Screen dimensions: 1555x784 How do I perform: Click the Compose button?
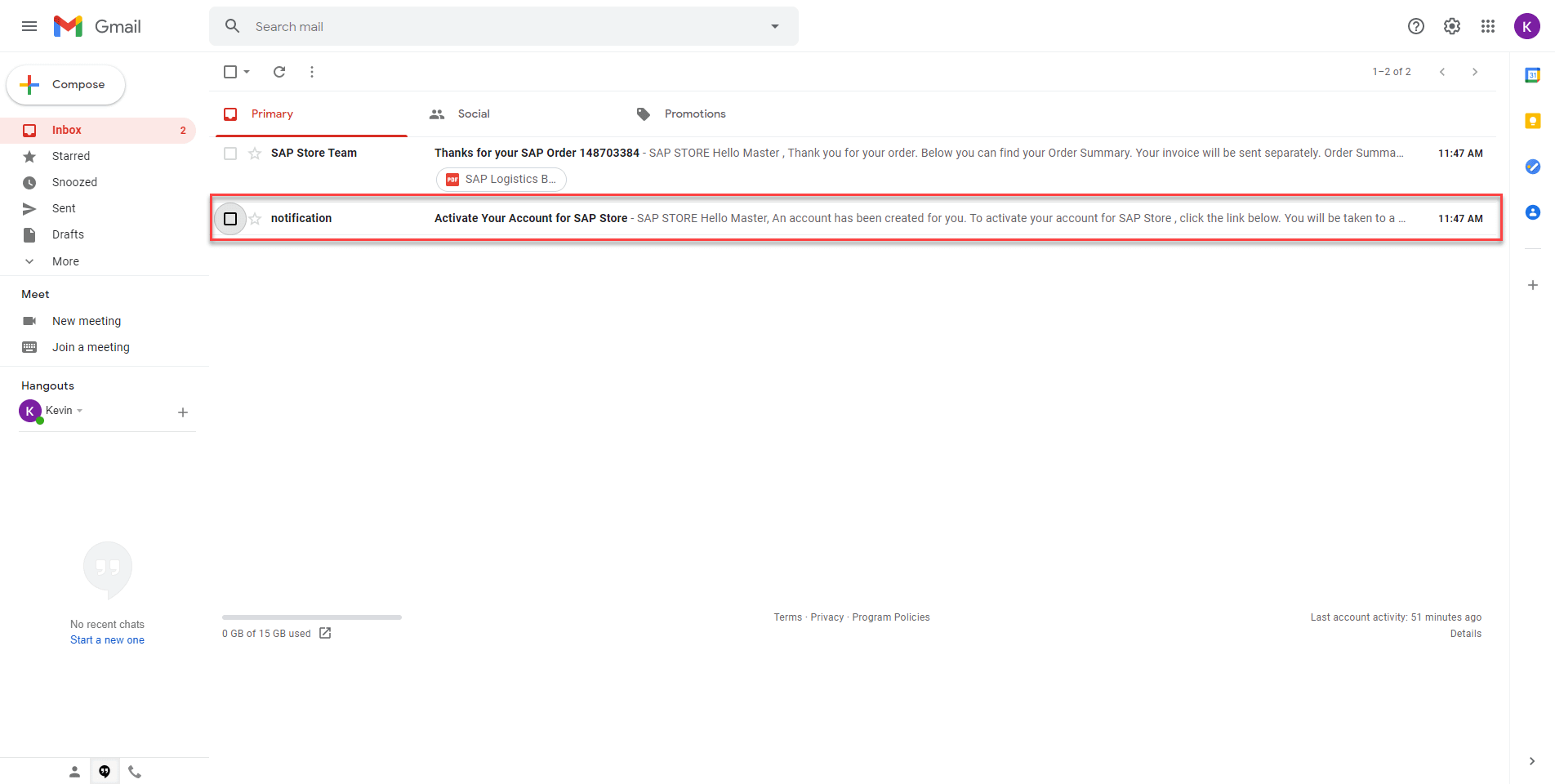65,85
